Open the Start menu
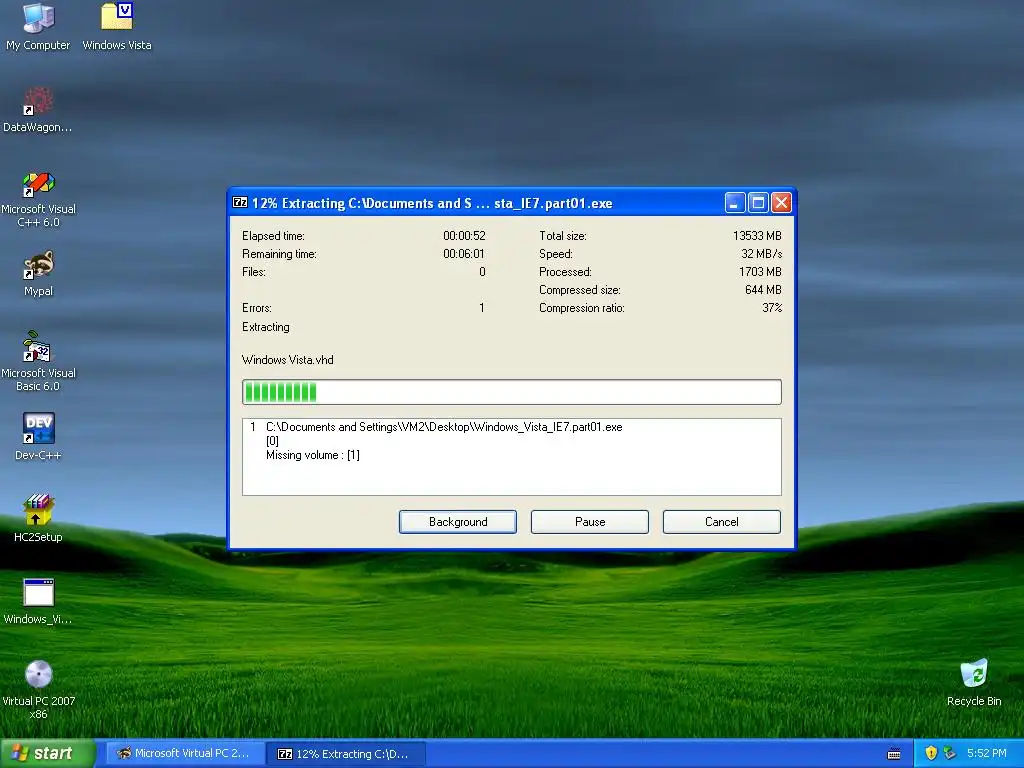The height and width of the screenshot is (768, 1024). (47, 753)
